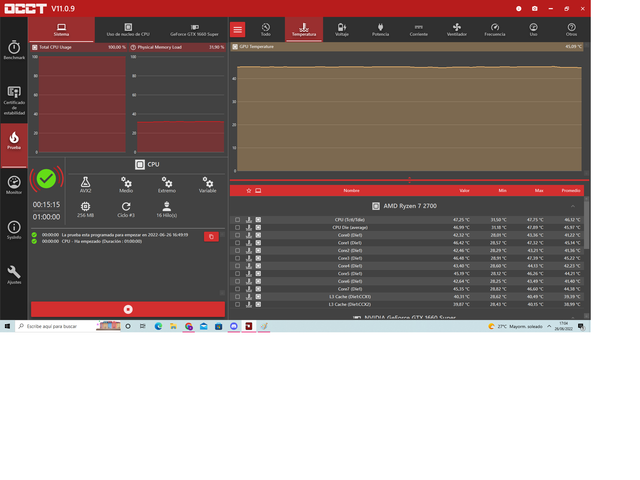This screenshot has width=640, height=480.
Task: Open taskbar weather 27°C widget
Action: [516, 326]
